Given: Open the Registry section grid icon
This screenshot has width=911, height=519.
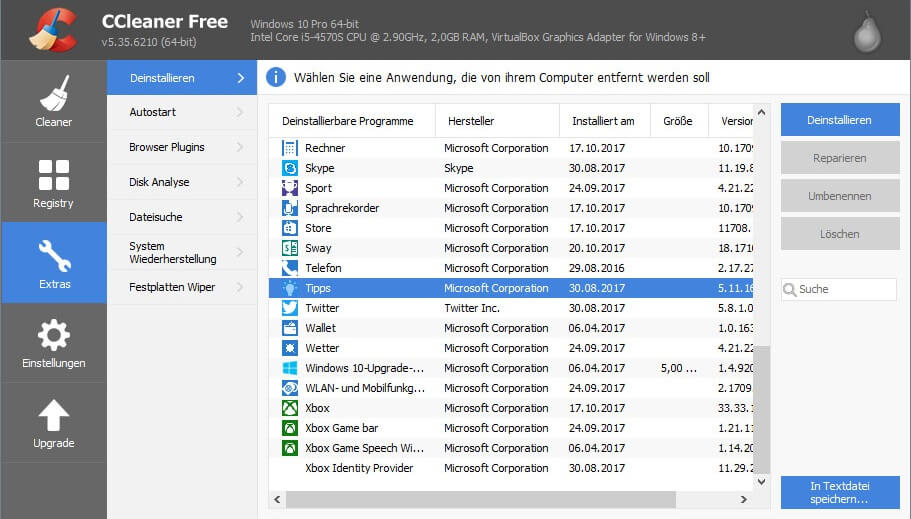Looking at the screenshot, I should (53, 175).
